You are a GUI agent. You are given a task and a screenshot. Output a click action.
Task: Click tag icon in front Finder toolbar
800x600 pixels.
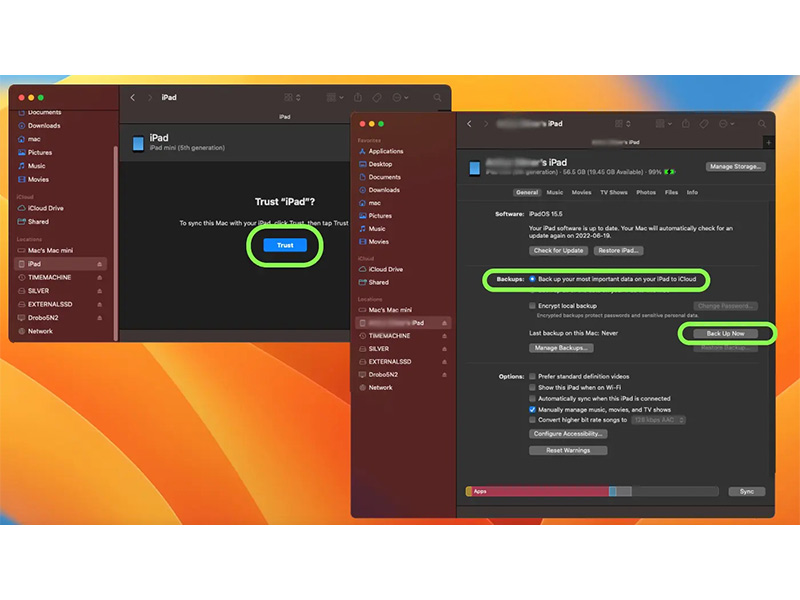pyautogui.click(x=704, y=124)
